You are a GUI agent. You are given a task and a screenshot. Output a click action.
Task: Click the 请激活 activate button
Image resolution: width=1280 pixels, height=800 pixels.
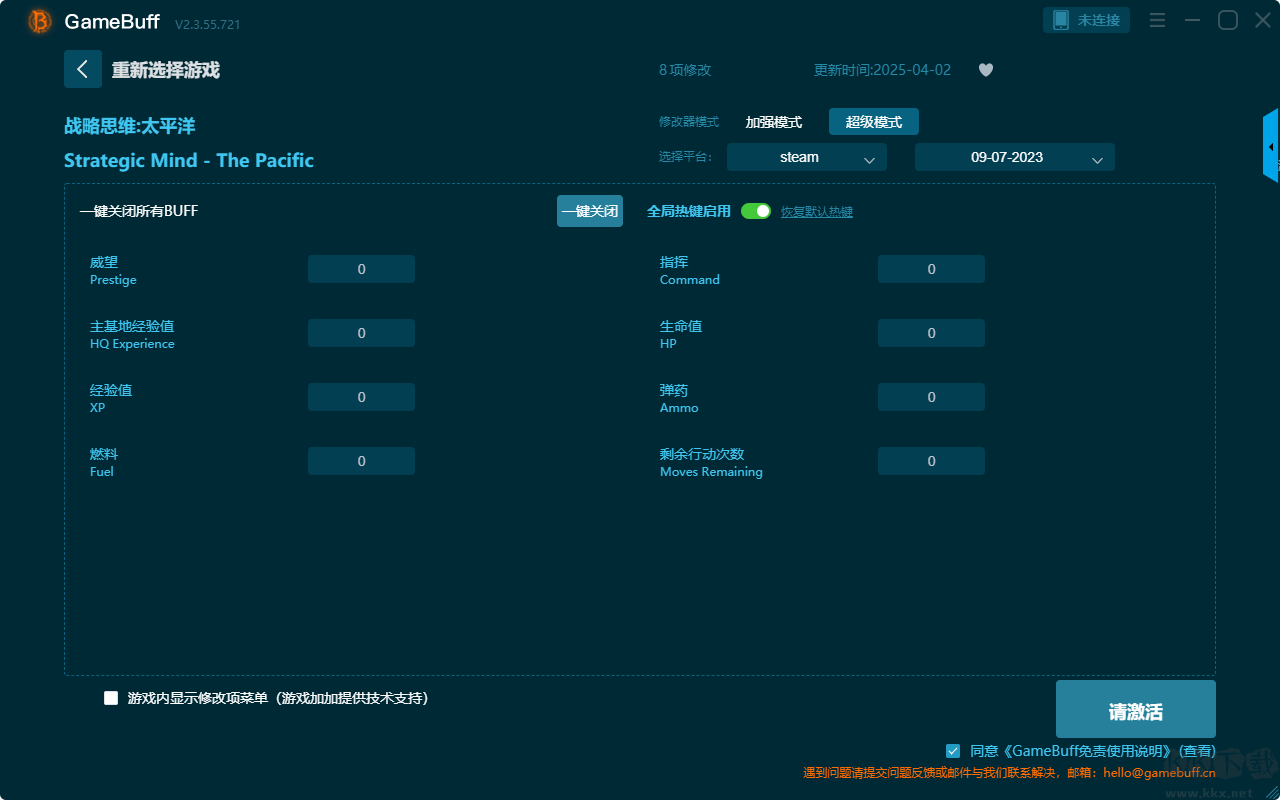click(x=1136, y=709)
